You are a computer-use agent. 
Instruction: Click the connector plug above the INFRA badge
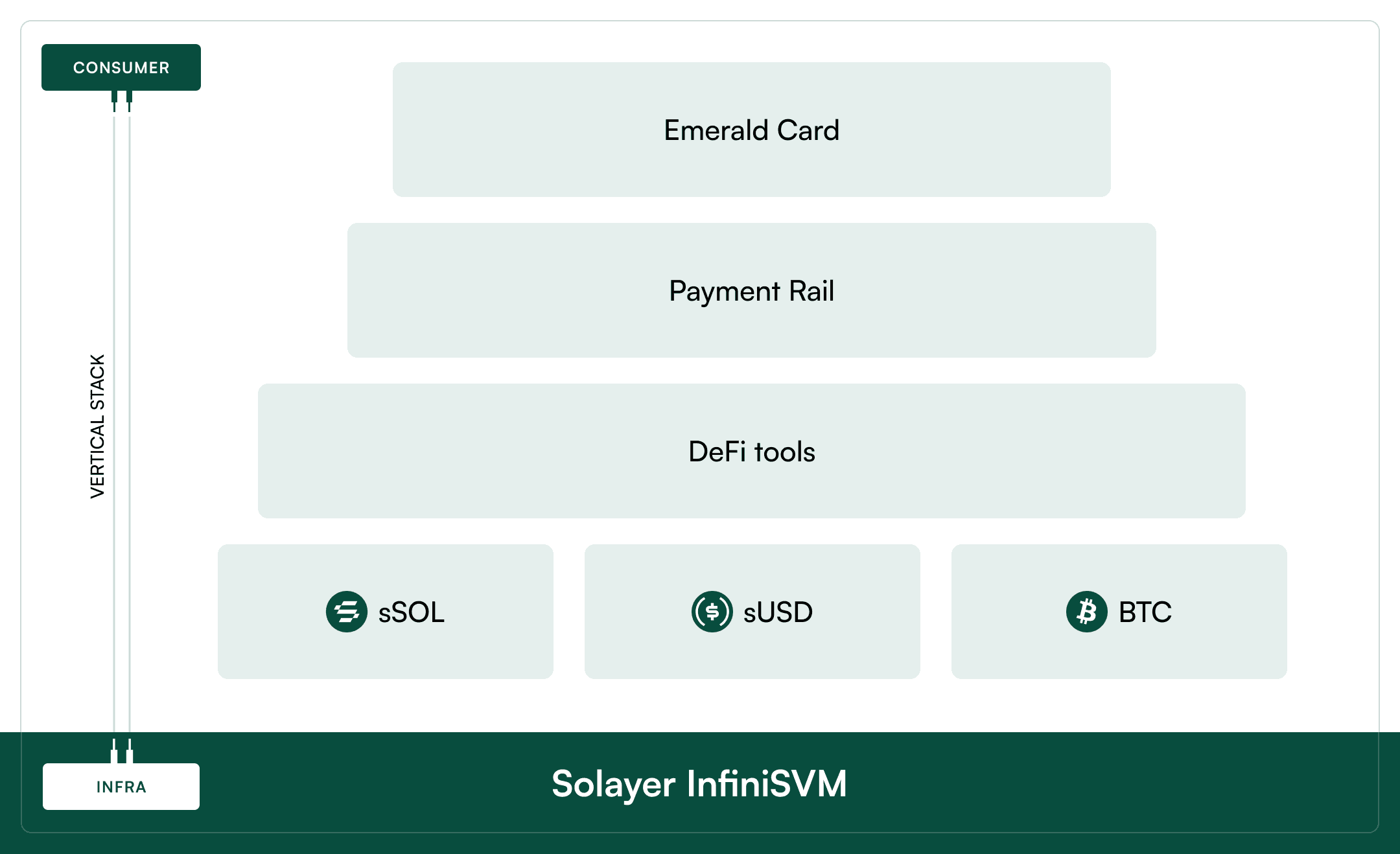tap(122, 752)
